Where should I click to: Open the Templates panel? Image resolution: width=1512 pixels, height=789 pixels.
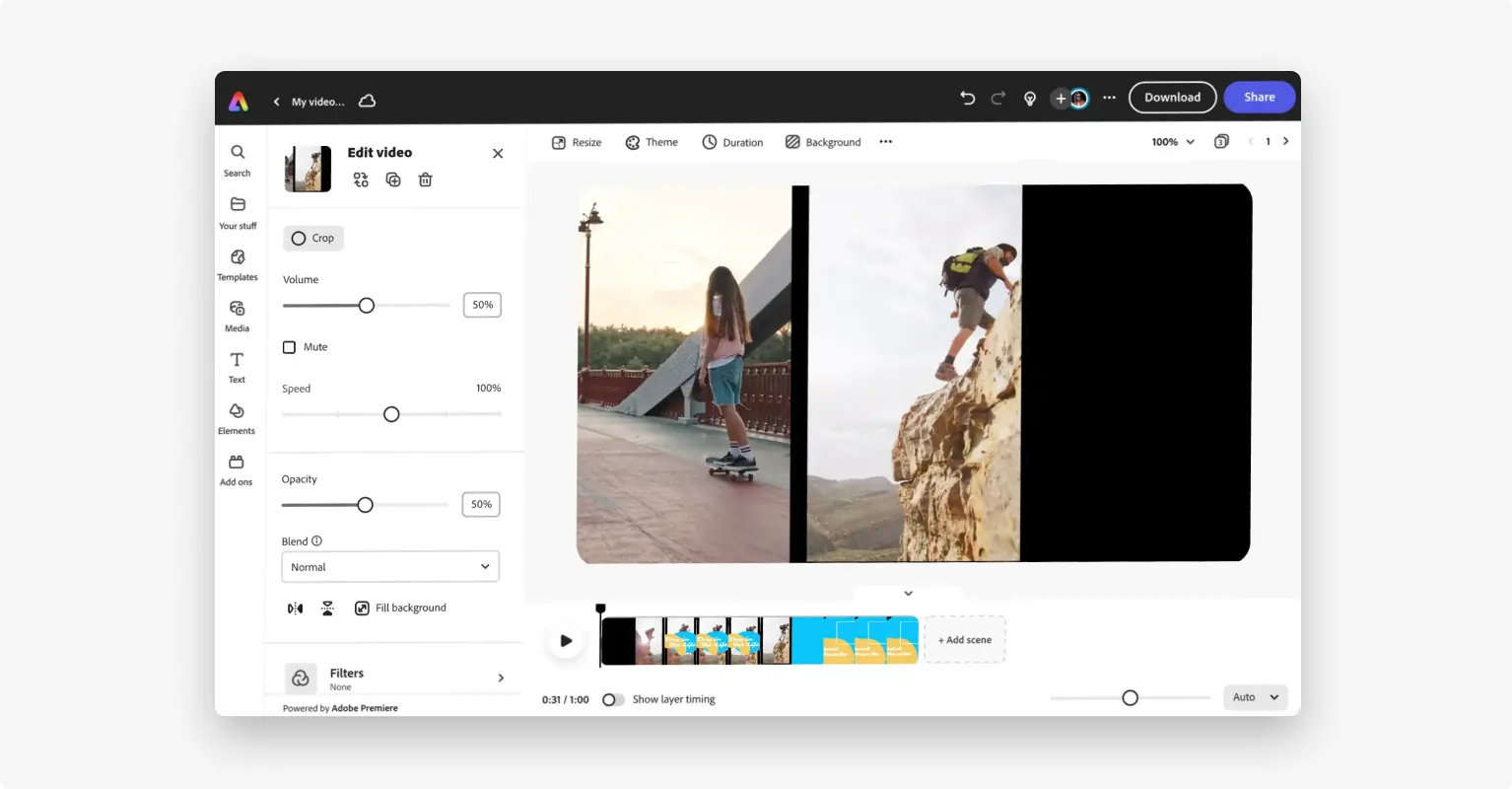pos(238,265)
